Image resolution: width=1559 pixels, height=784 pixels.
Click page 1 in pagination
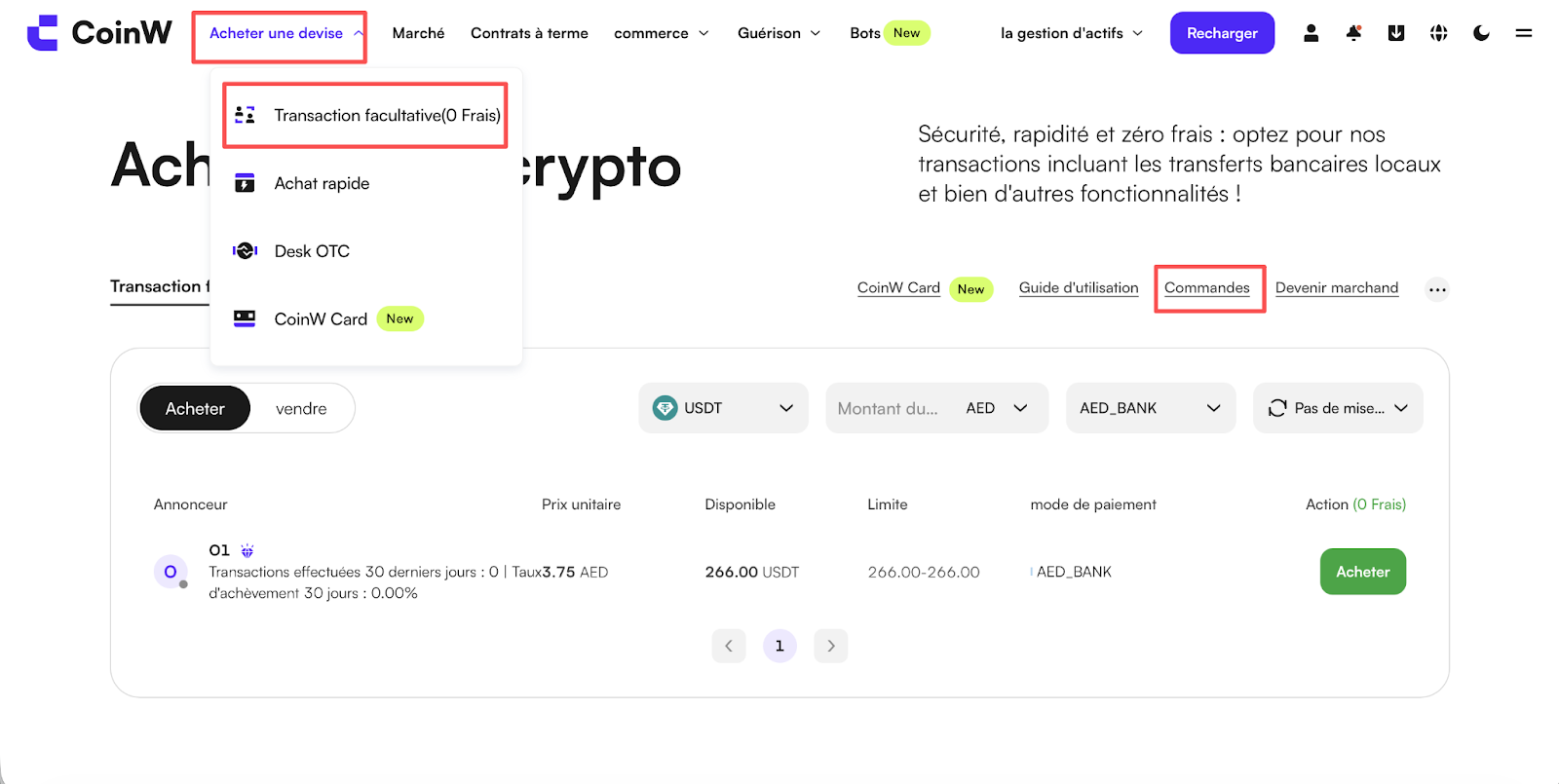click(779, 646)
